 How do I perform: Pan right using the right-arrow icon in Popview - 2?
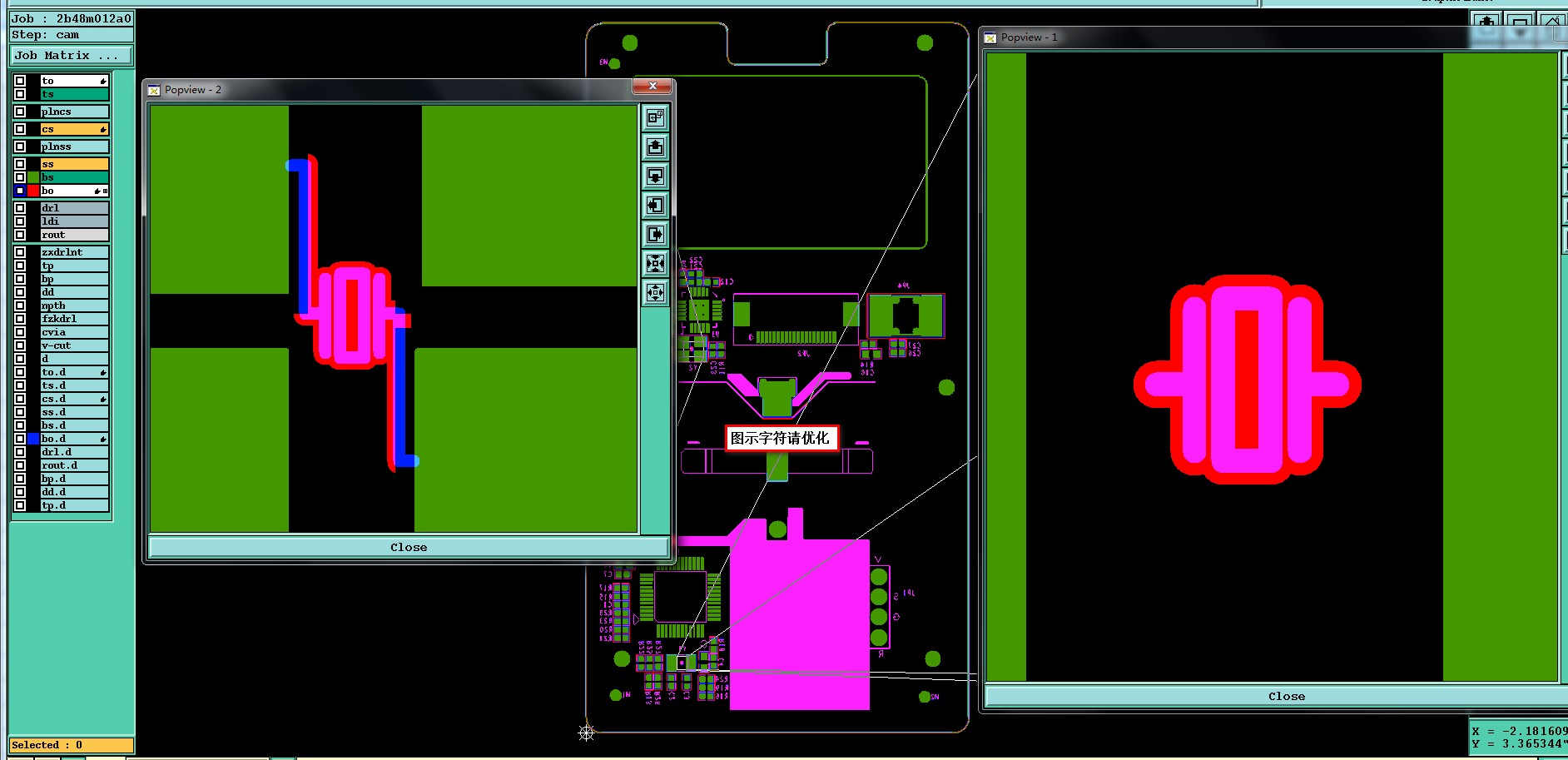[656, 235]
